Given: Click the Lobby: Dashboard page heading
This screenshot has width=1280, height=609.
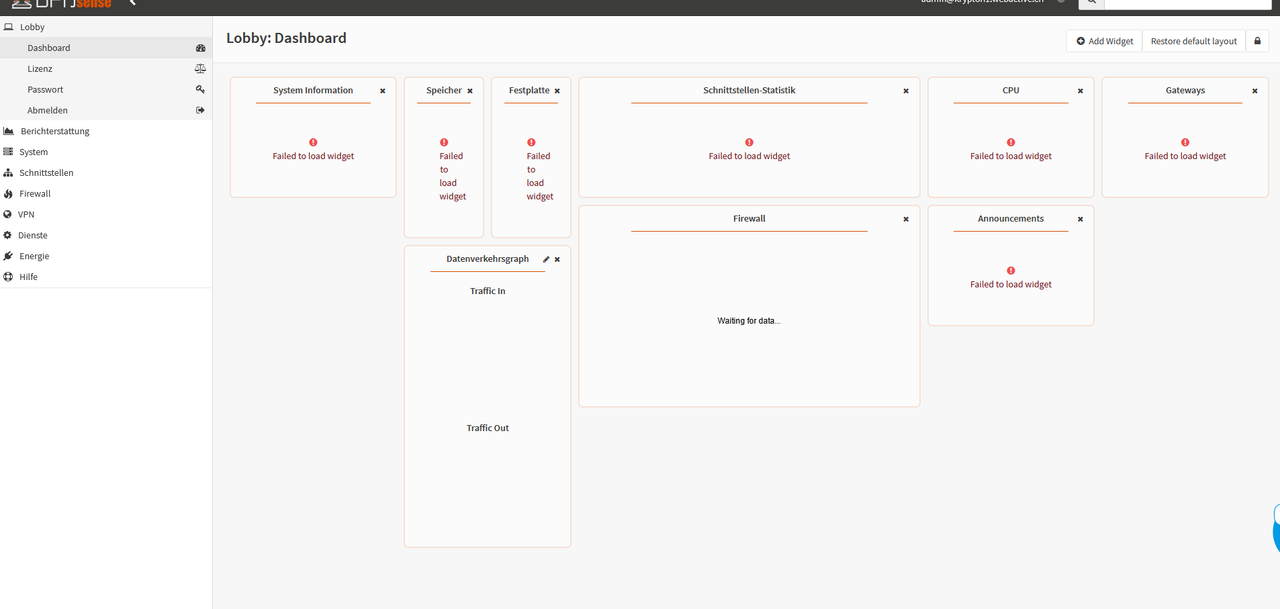Looking at the screenshot, I should tap(286, 38).
